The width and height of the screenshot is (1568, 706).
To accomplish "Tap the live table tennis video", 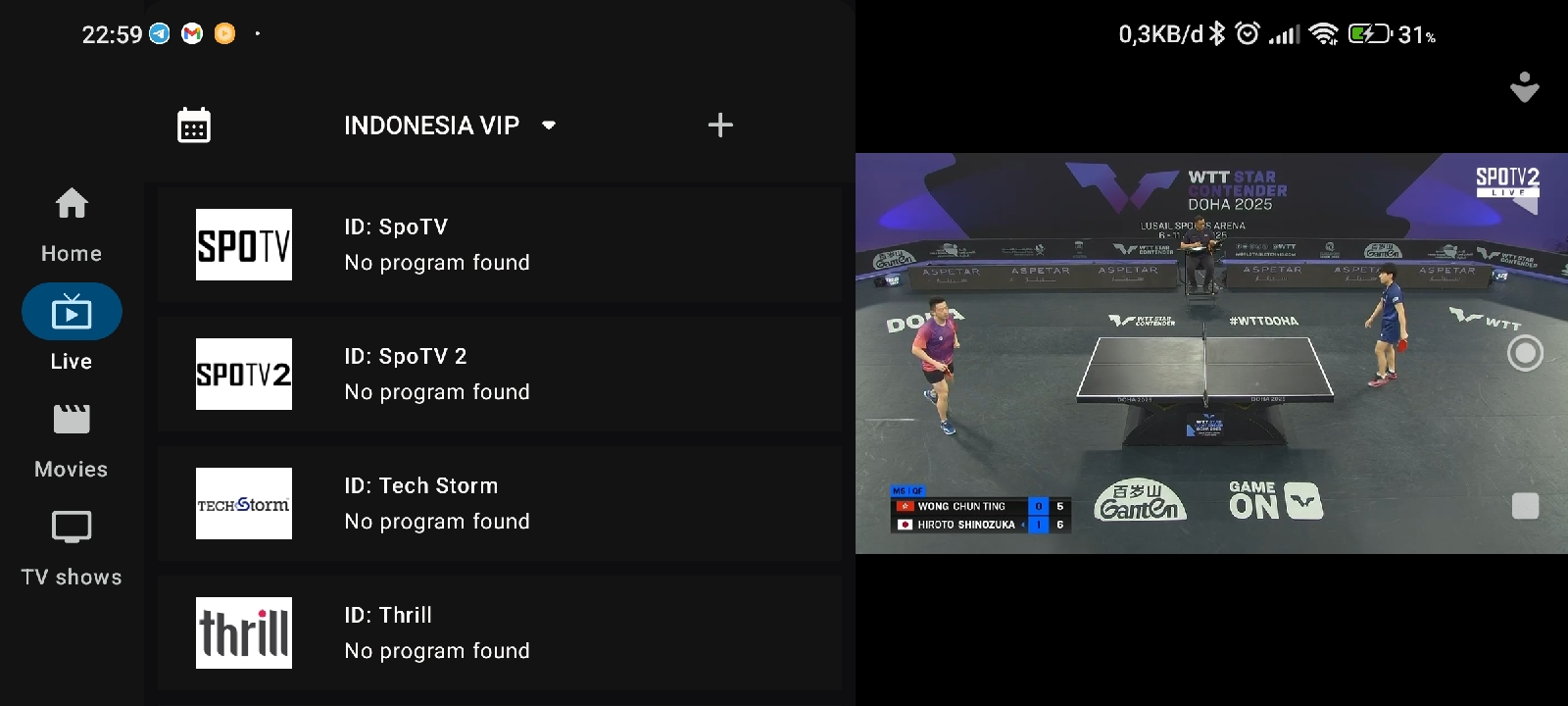I will click(1211, 353).
